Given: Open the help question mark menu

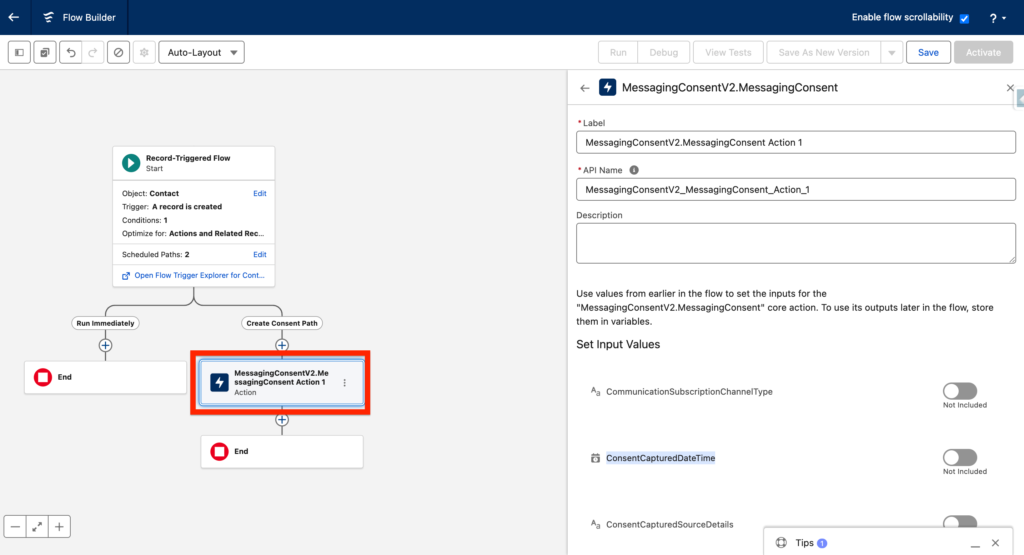Looking at the screenshot, I should (996, 18).
